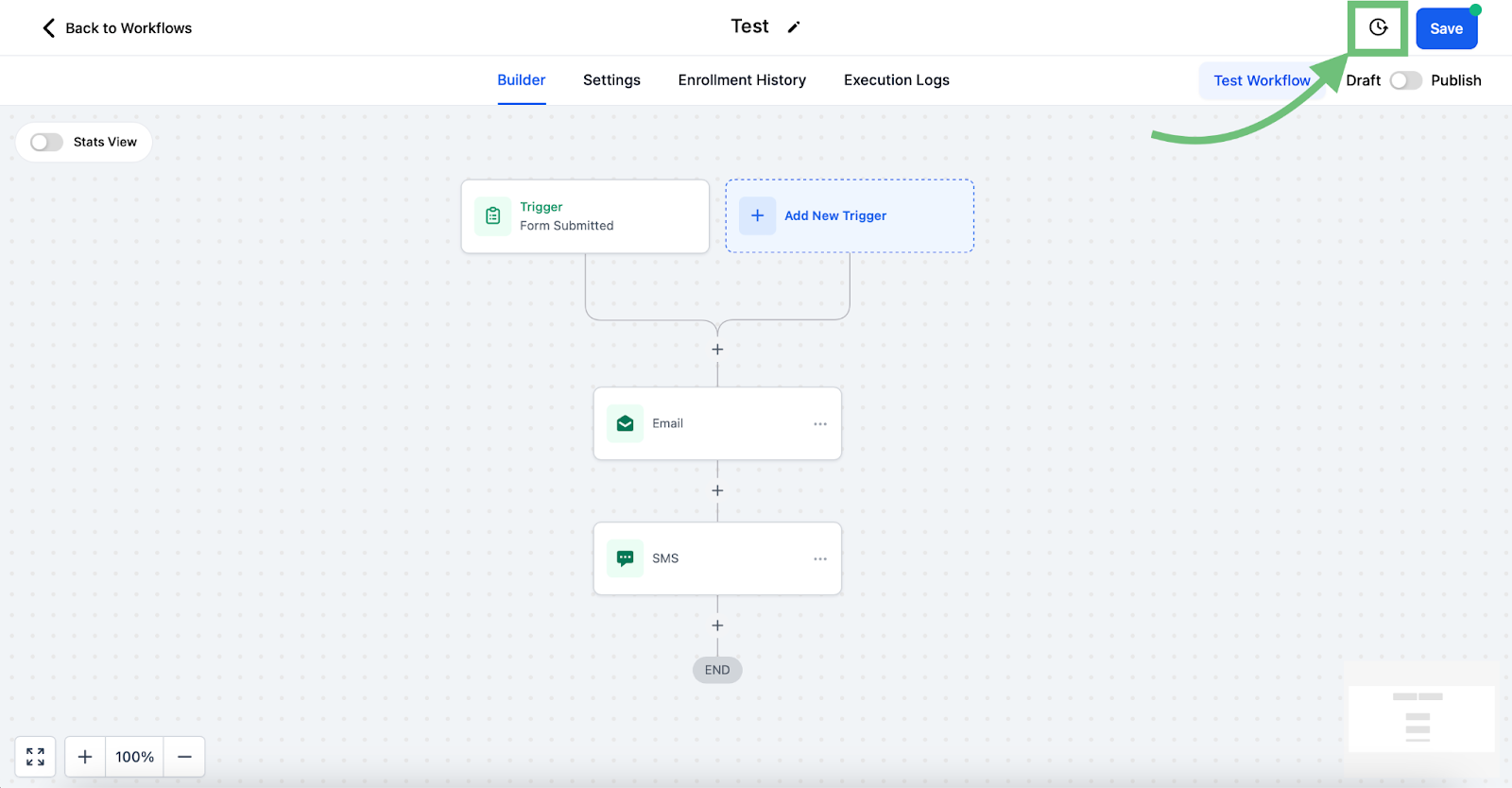Click the fit-to-screen expand icon
The image size is (1512, 788).
[x=35, y=757]
